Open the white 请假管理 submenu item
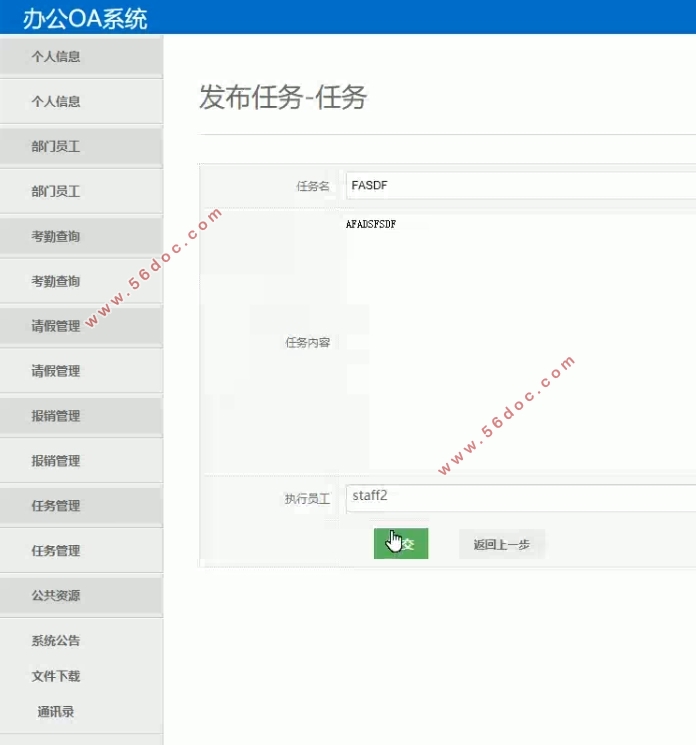Viewport: 696px width, 745px height. click(81, 371)
